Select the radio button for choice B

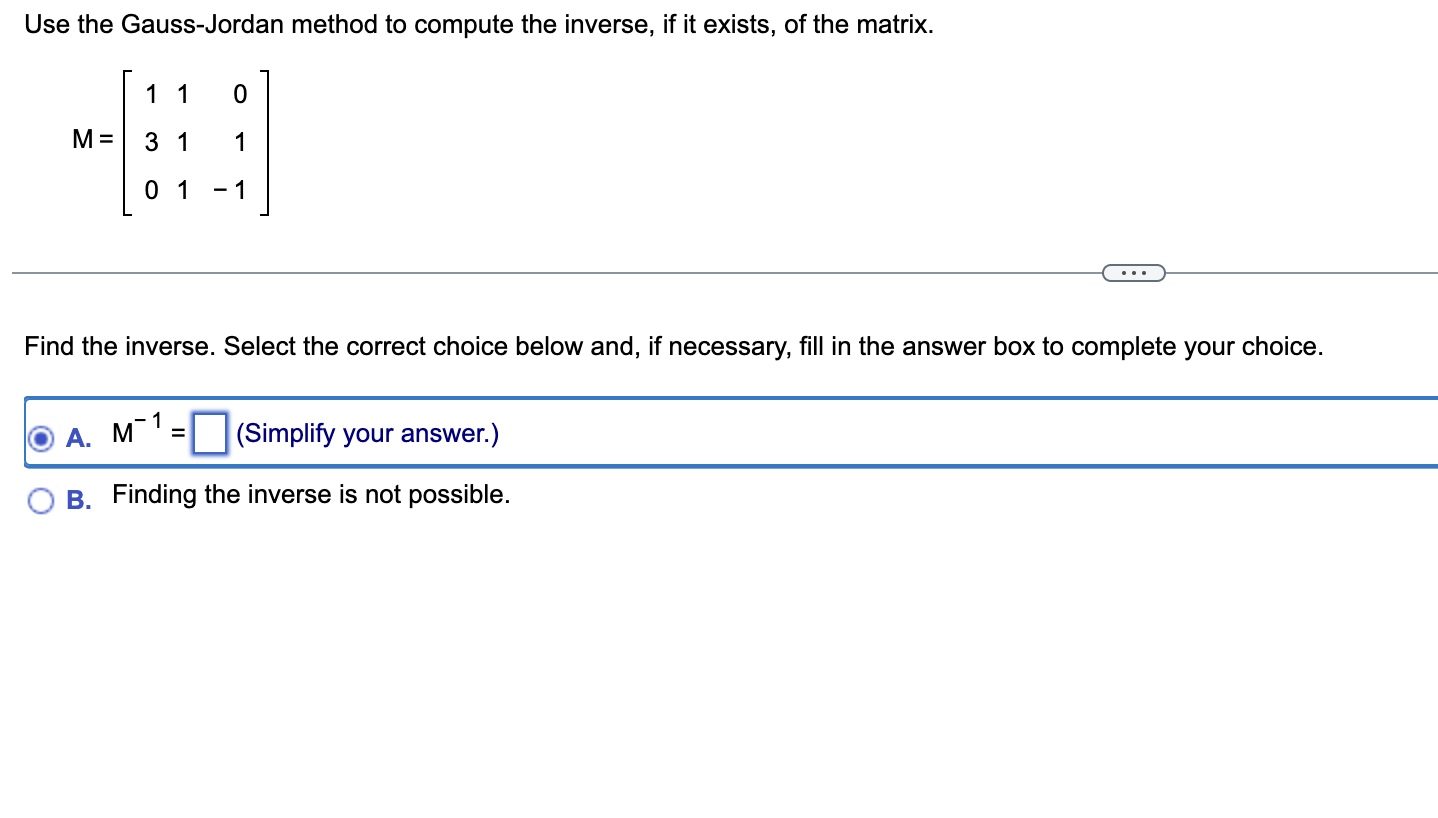click(x=40, y=499)
